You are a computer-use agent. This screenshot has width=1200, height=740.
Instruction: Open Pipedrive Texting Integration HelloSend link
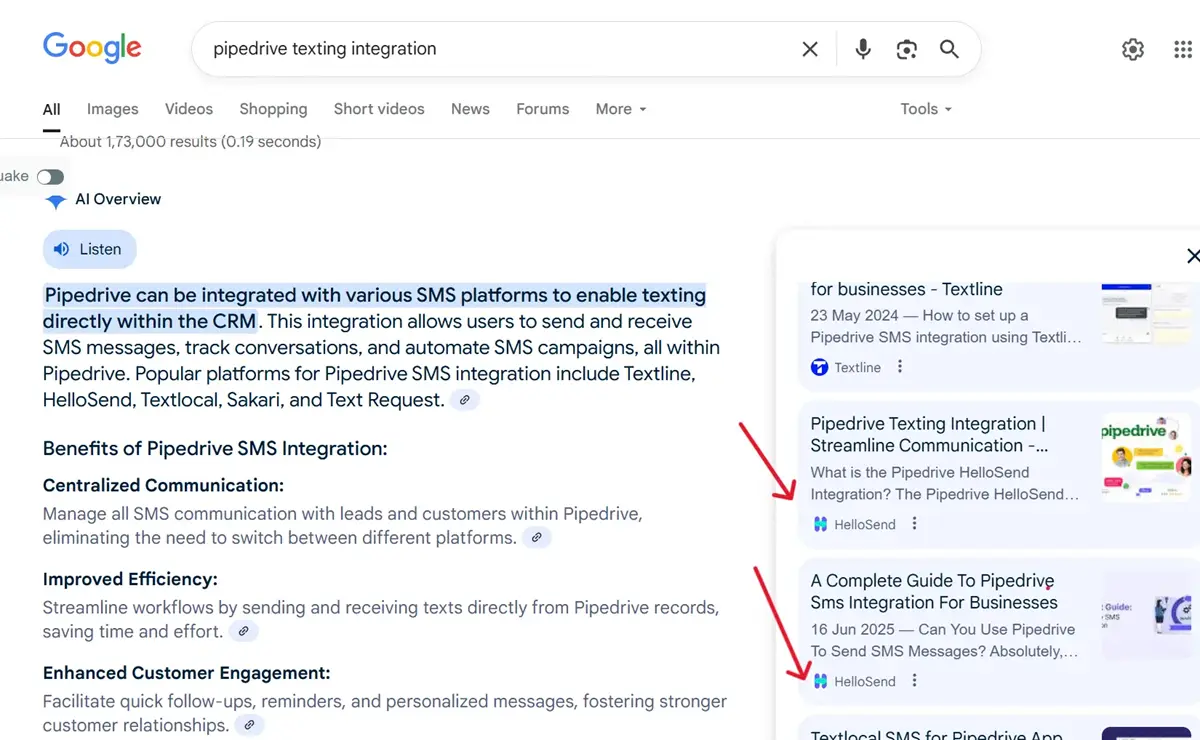[928, 434]
